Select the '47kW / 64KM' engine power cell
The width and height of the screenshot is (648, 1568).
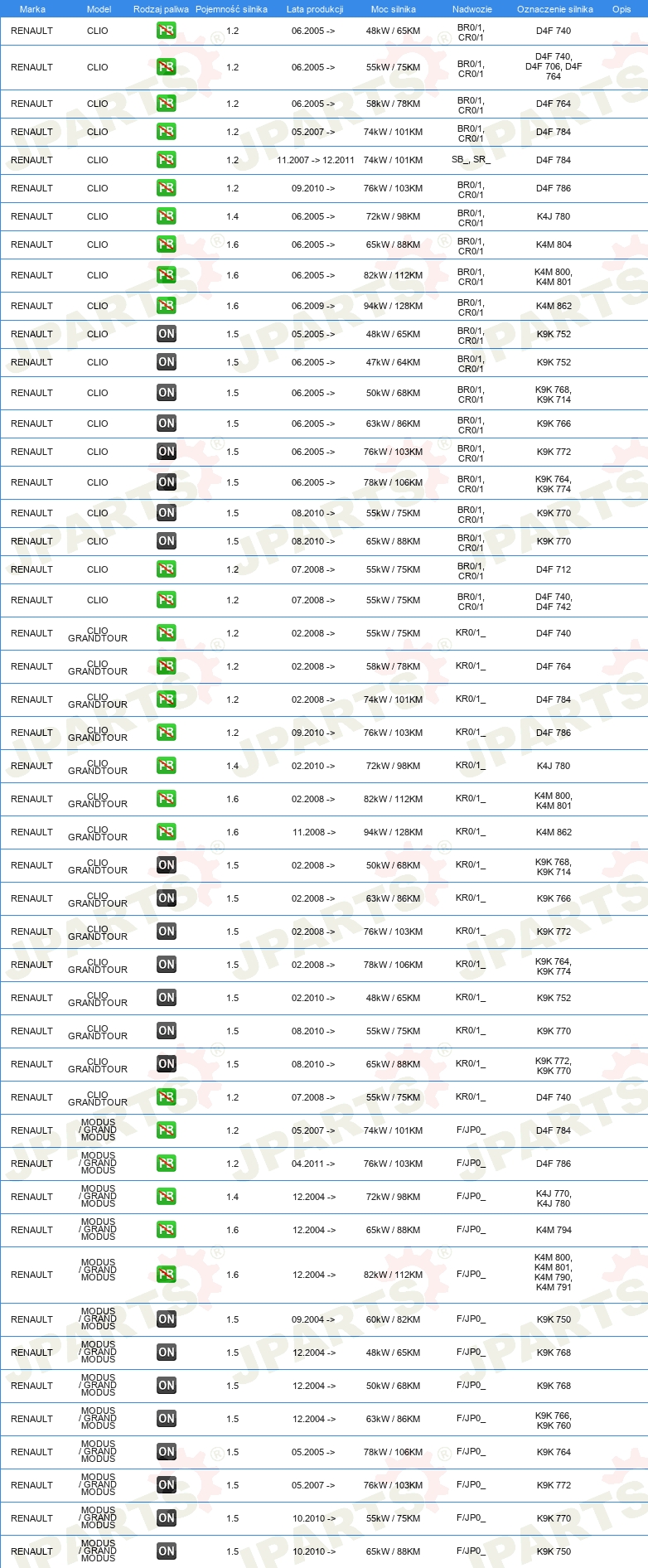click(394, 362)
